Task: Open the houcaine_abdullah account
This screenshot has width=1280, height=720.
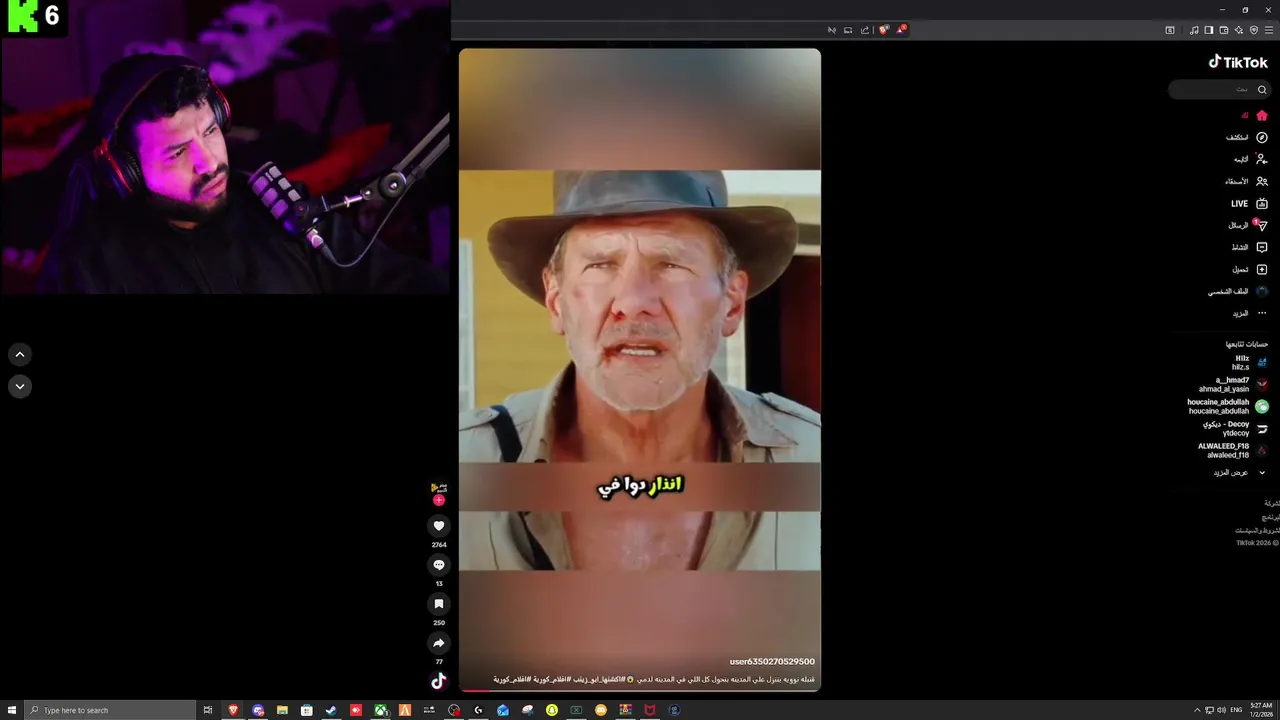Action: coord(1228,406)
